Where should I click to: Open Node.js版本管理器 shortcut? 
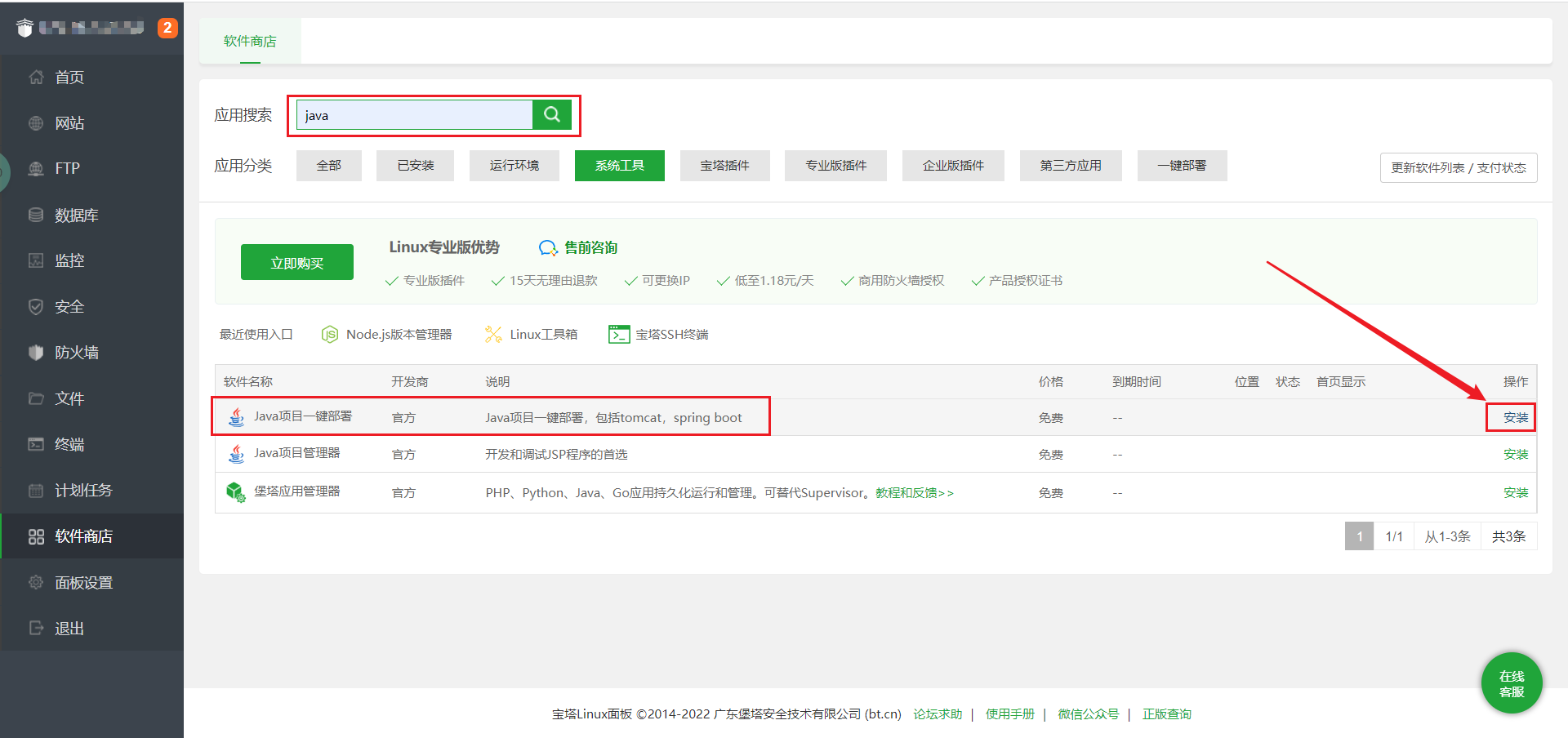pyautogui.click(x=399, y=335)
